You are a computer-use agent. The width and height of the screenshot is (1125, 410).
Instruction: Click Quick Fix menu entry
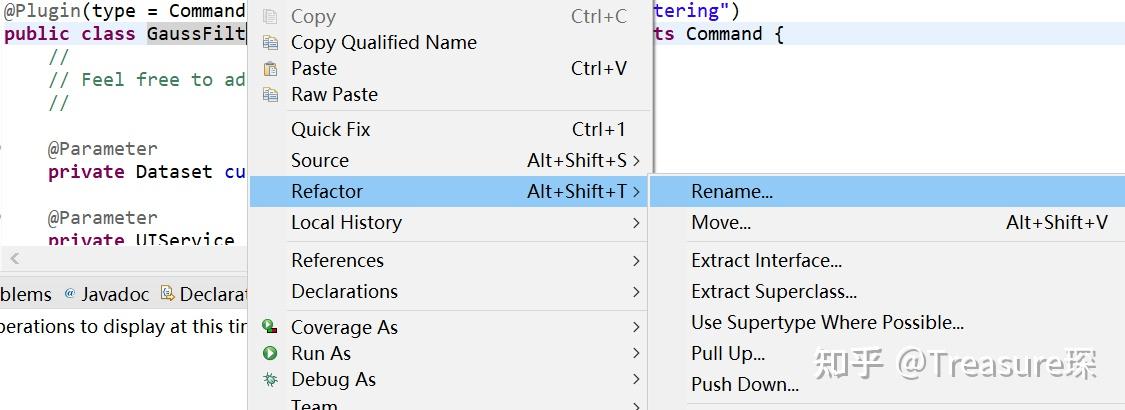pyautogui.click(x=330, y=129)
